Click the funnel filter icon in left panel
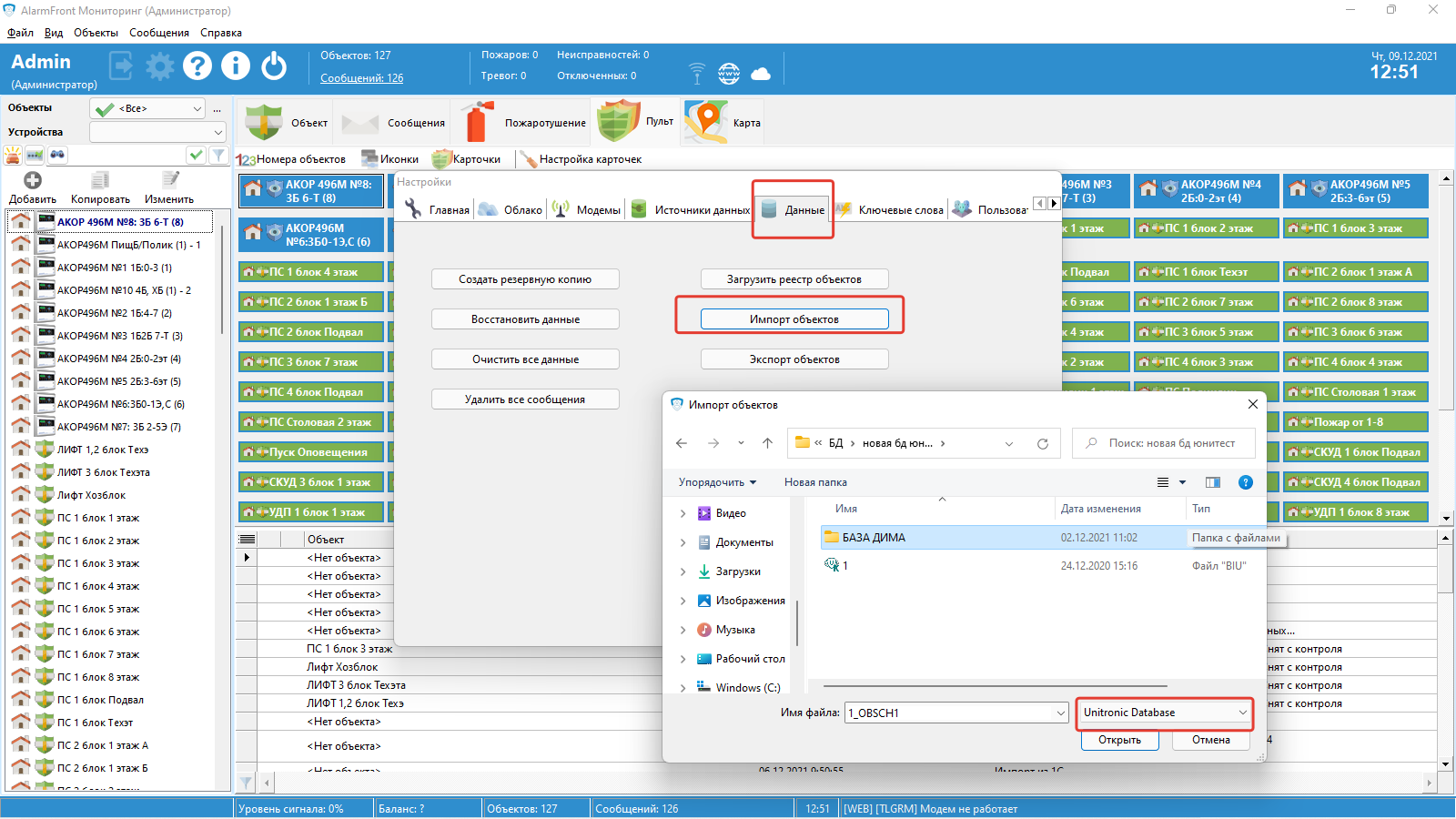1456x819 pixels. [218, 155]
